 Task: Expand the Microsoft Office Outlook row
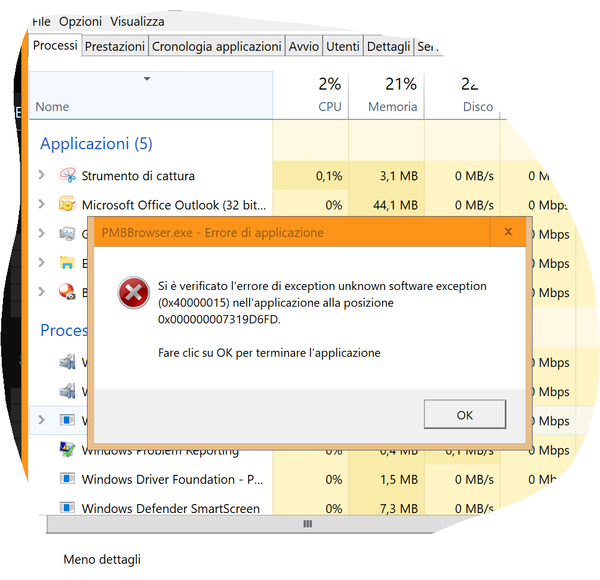click(41, 204)
